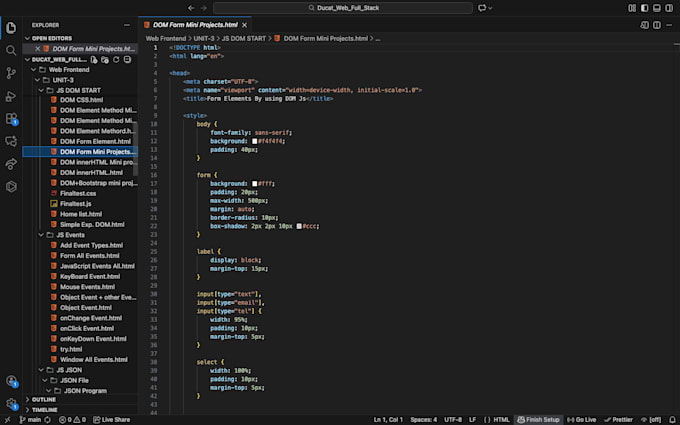Click UNIT-3 in the breadcrumb
This screenshot has height=425, width=680.
pyautogui.click(x=204, y=39)
